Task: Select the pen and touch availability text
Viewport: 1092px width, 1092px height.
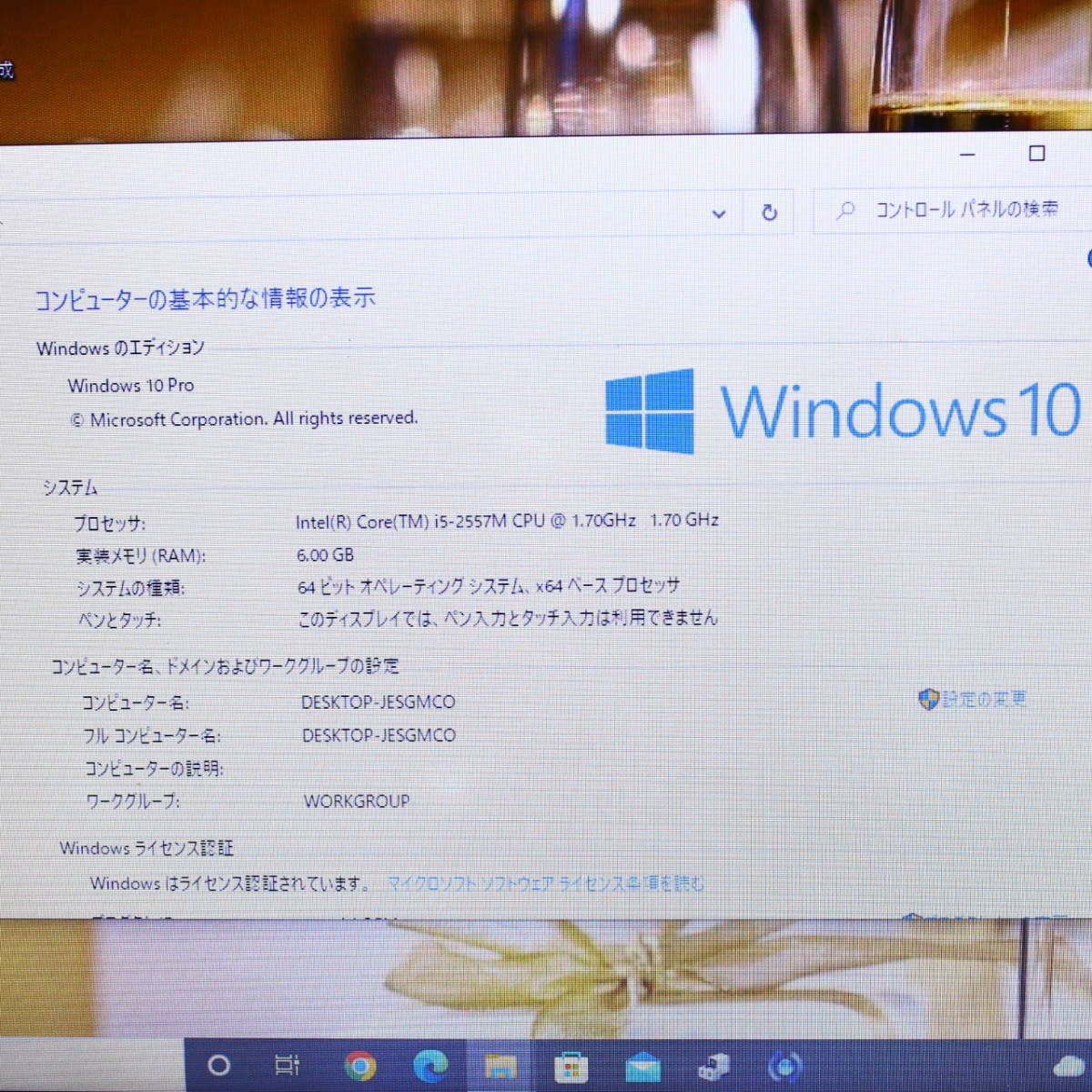Action: coord(508,619)
